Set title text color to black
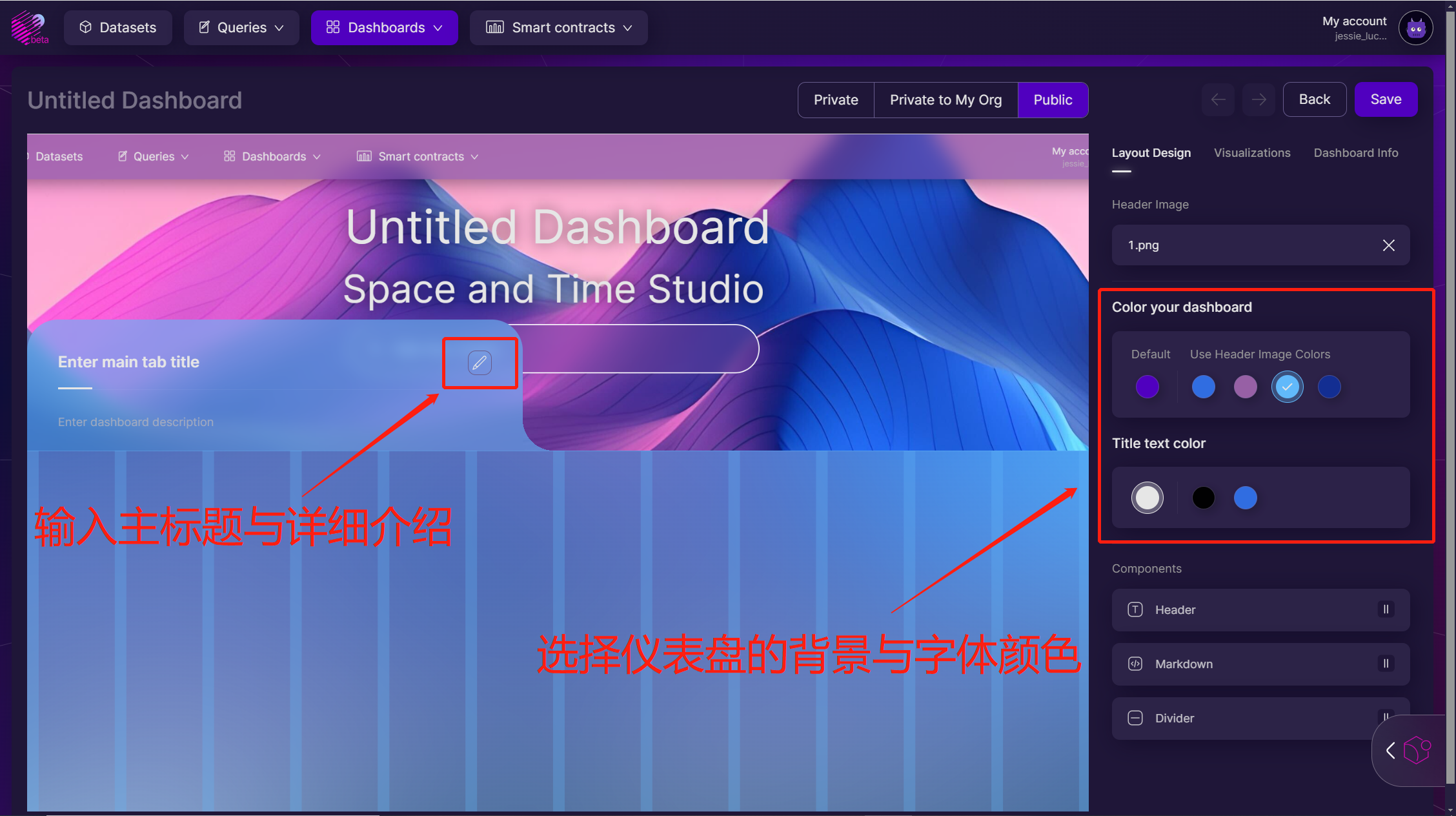1456x816 pixels. pos(1203,498)
